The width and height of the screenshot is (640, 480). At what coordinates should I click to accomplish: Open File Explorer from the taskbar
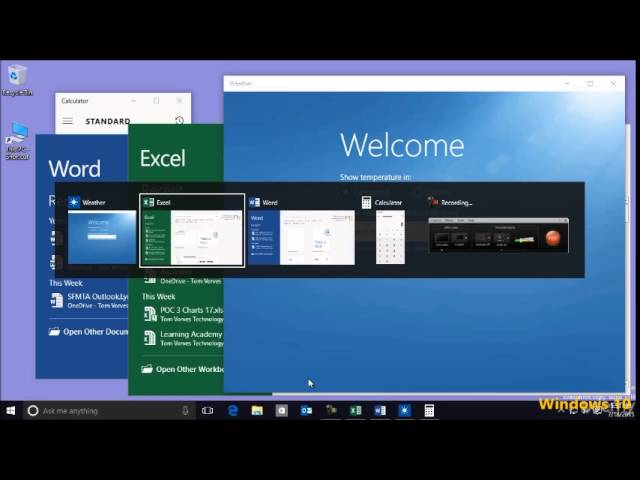tap(257, 411)
